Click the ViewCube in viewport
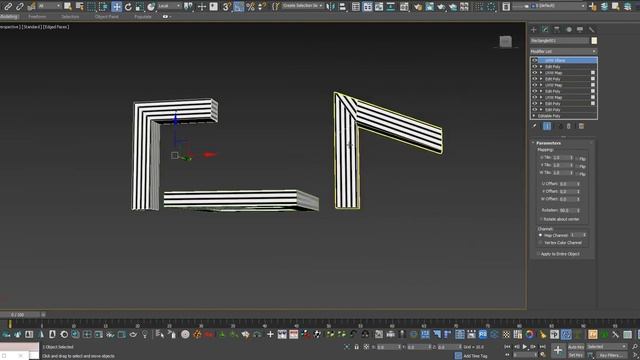Screen dimensions: 640x360 click(505, 42)
